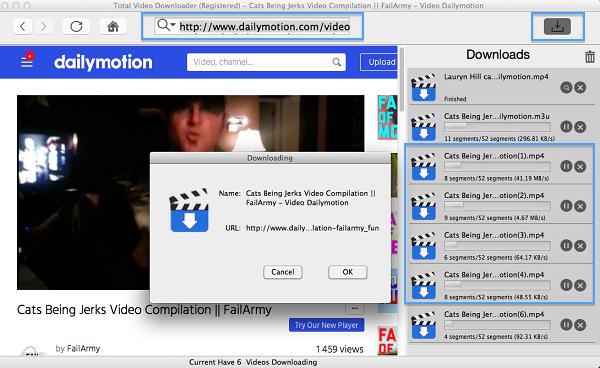The width and height of the screenshot is (600, 368).
Task: Open the home page icon
Action: (x=113, y=26)
